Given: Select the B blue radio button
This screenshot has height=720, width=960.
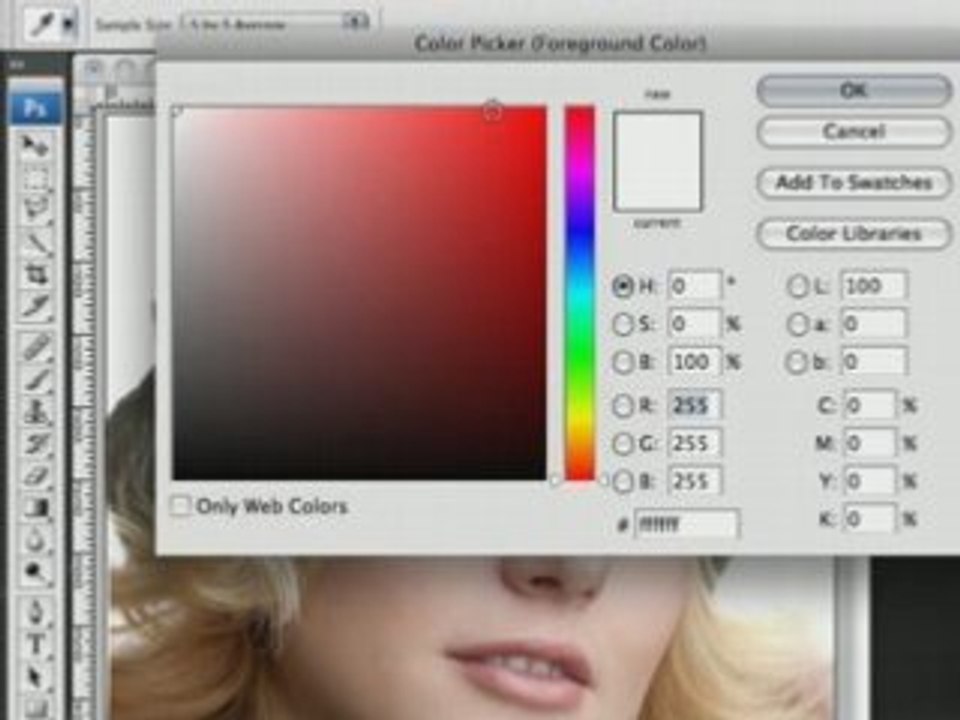Looking at the screenshot, I should (x=622, y=481).
